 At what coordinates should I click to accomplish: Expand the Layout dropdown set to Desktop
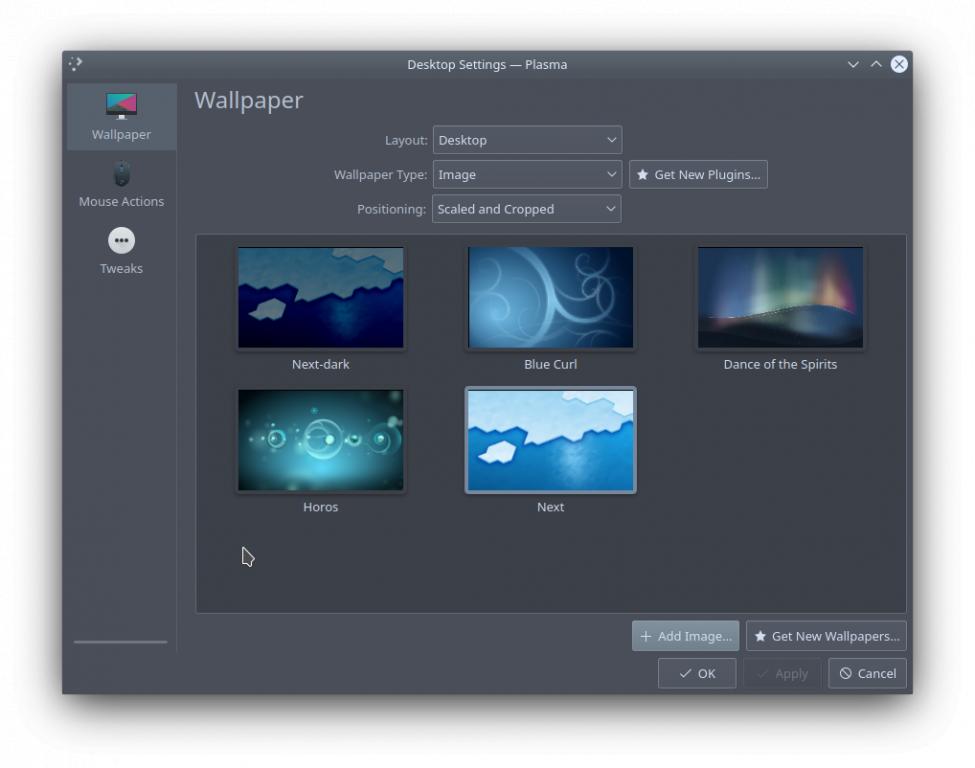(x=527, y=140)
